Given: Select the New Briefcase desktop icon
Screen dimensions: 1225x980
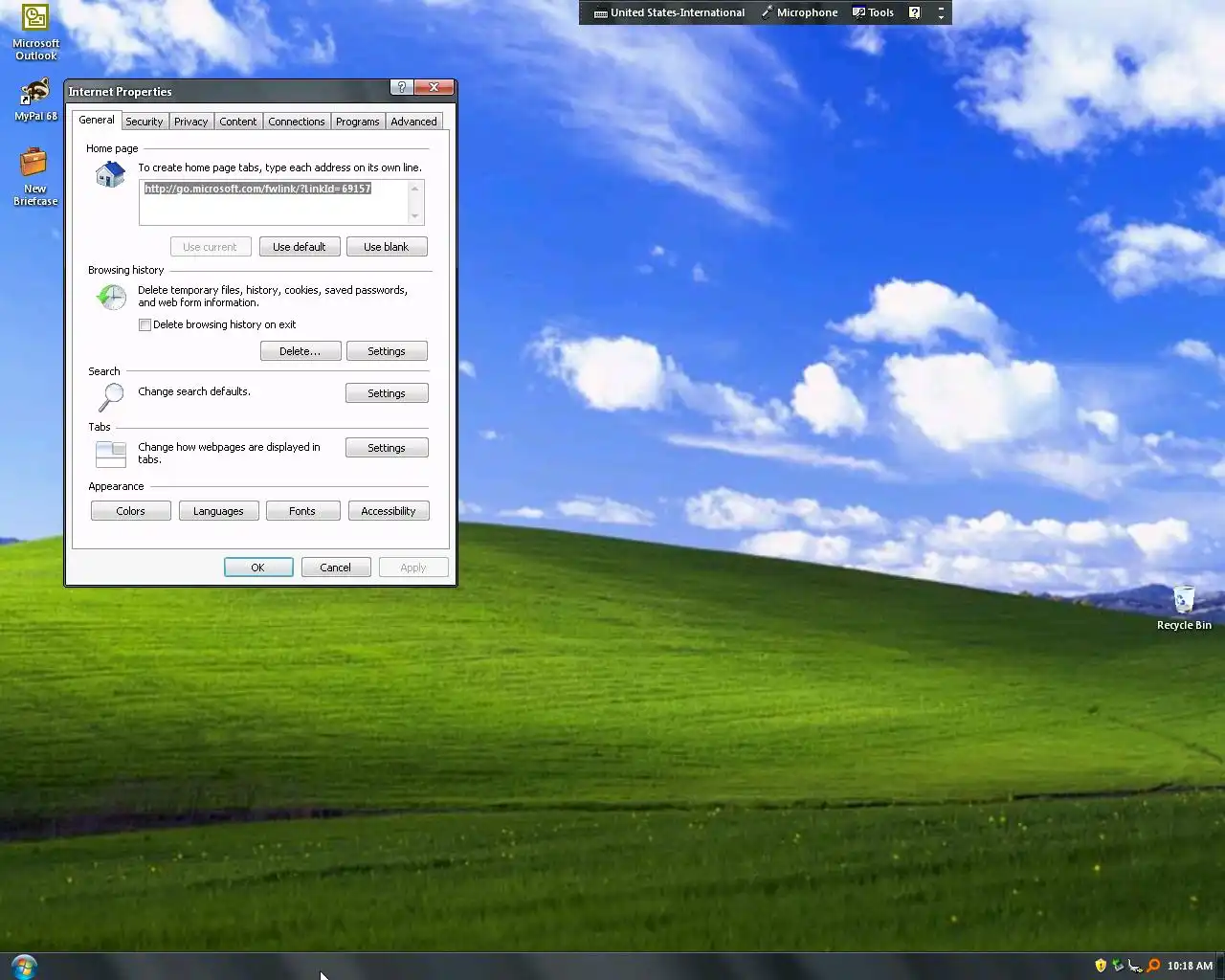Looking at the screenshot, I should pos(35,176).
